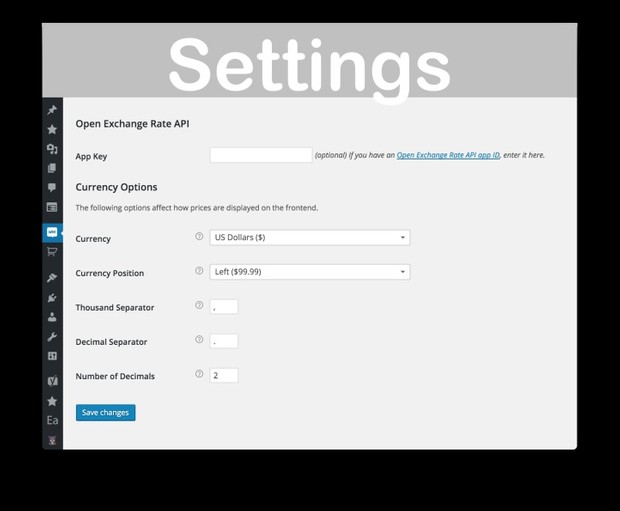Click the 'Number of Decimals' label text
This screenshot has height=511, width=620.
coord(115,377)
